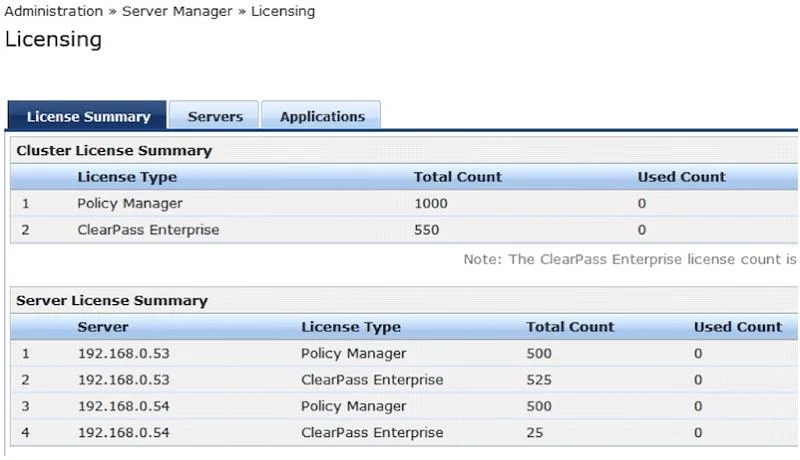Screen dimensions: 800x460
Task: Click the Server column header
Action: click(x=103, y=327)
